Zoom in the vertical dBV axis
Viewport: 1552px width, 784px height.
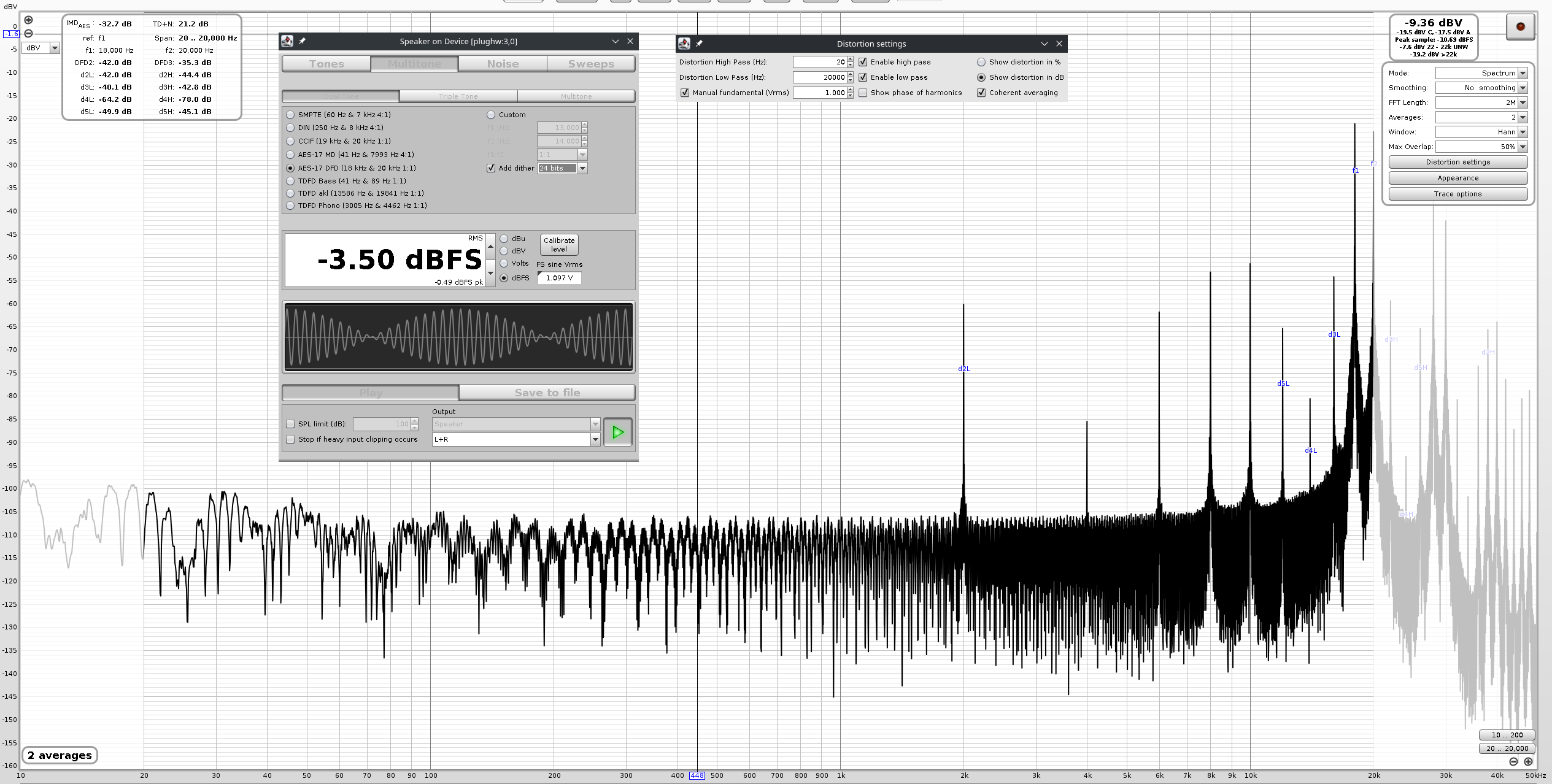tap(28, 20)
